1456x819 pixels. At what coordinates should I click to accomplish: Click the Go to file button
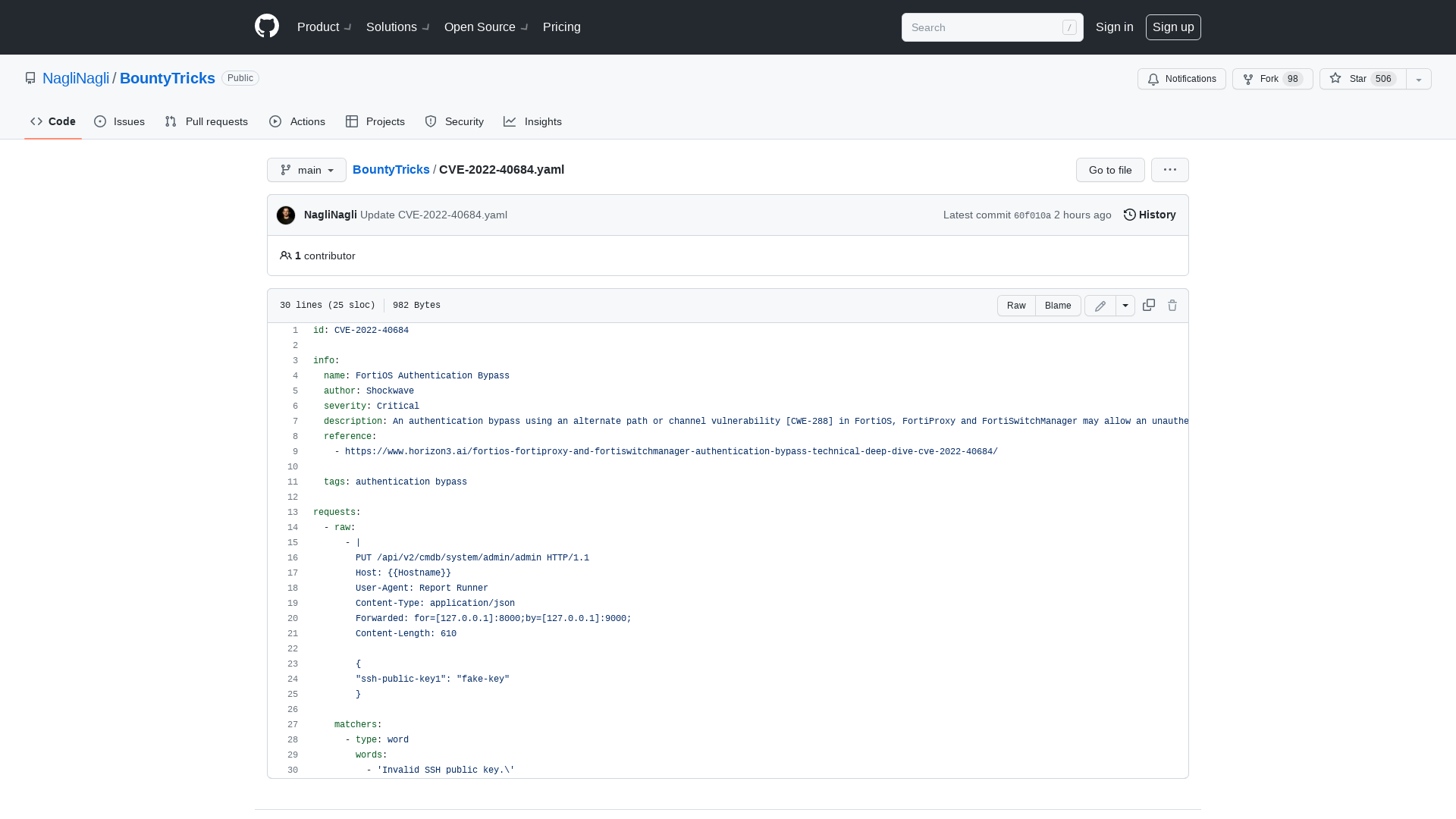tap(1109, 170)
